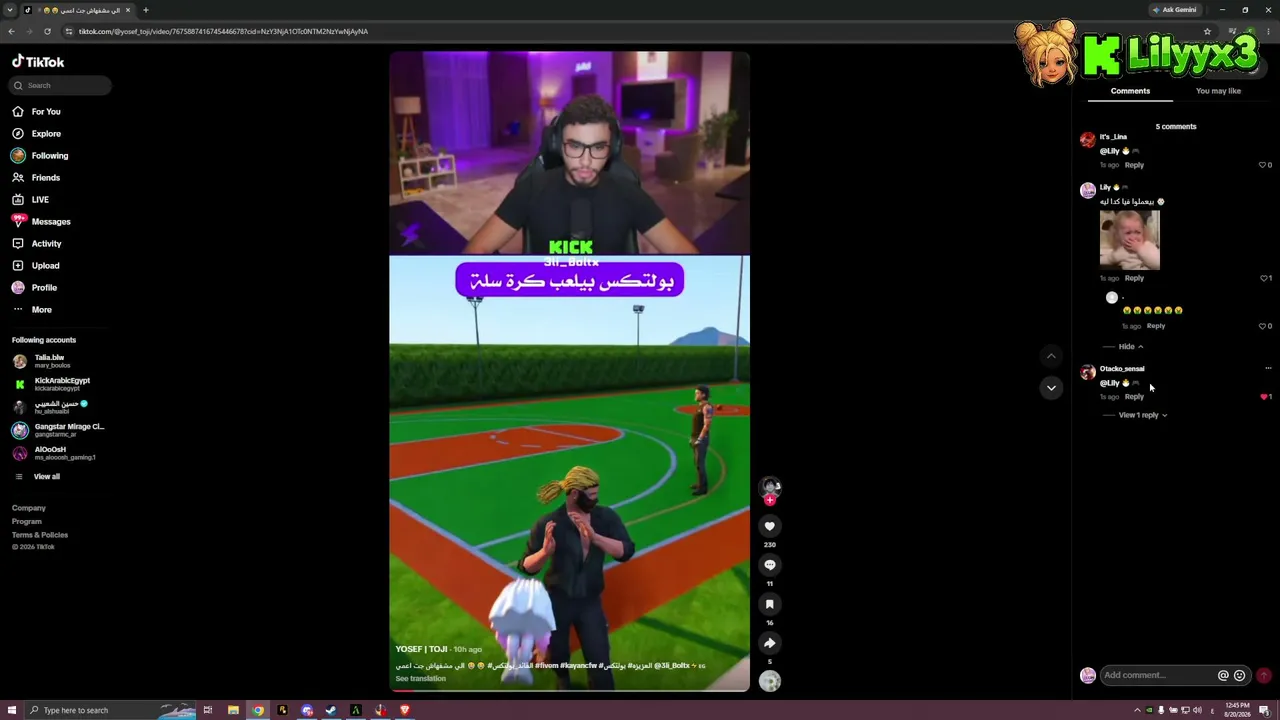Like Lily's comment with the image
This screenshot has height=720, width=1280.
point(1263,278)
